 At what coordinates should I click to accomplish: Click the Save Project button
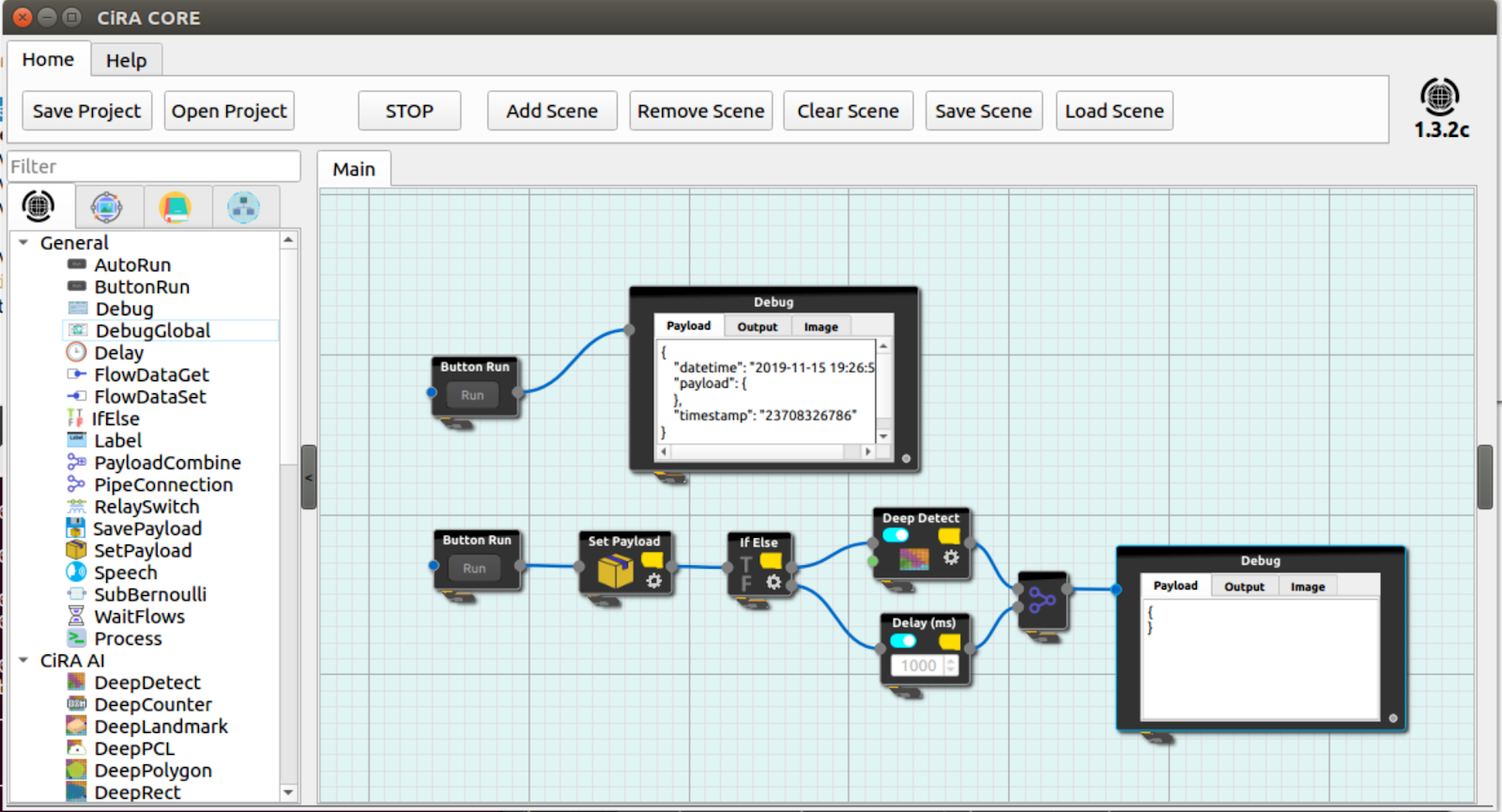pos(86,111)
